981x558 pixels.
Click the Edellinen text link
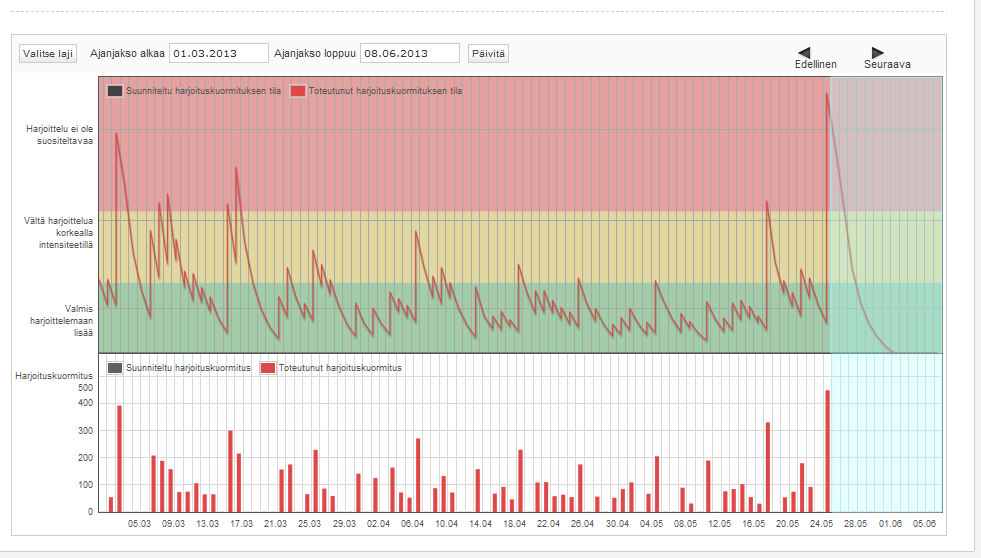815,65
